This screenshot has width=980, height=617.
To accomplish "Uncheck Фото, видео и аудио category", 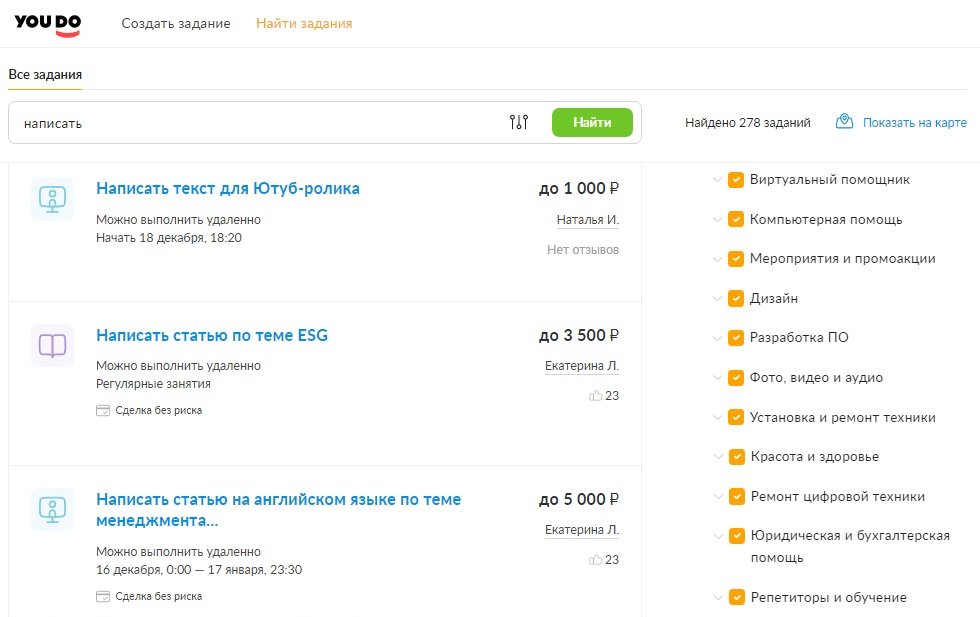I will pos(736,378).
